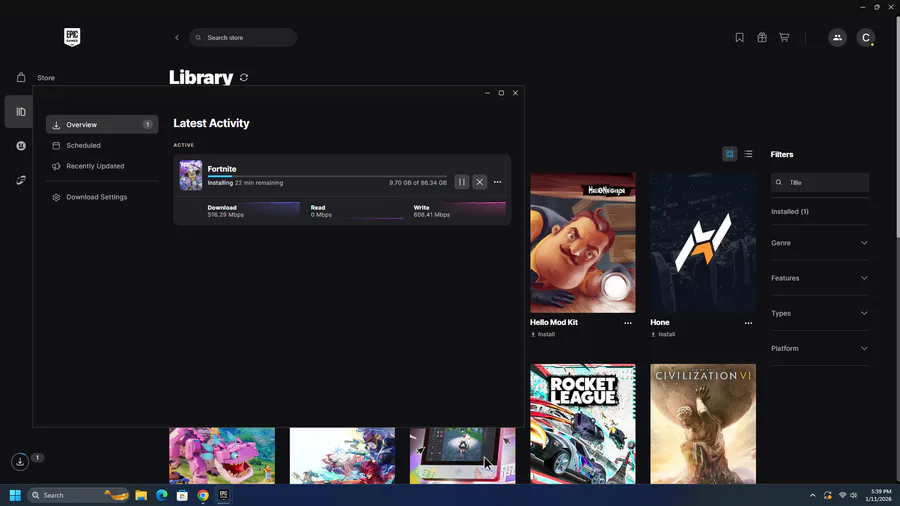
Task: Show hidden system tray icons
Action: pos(812,495)
